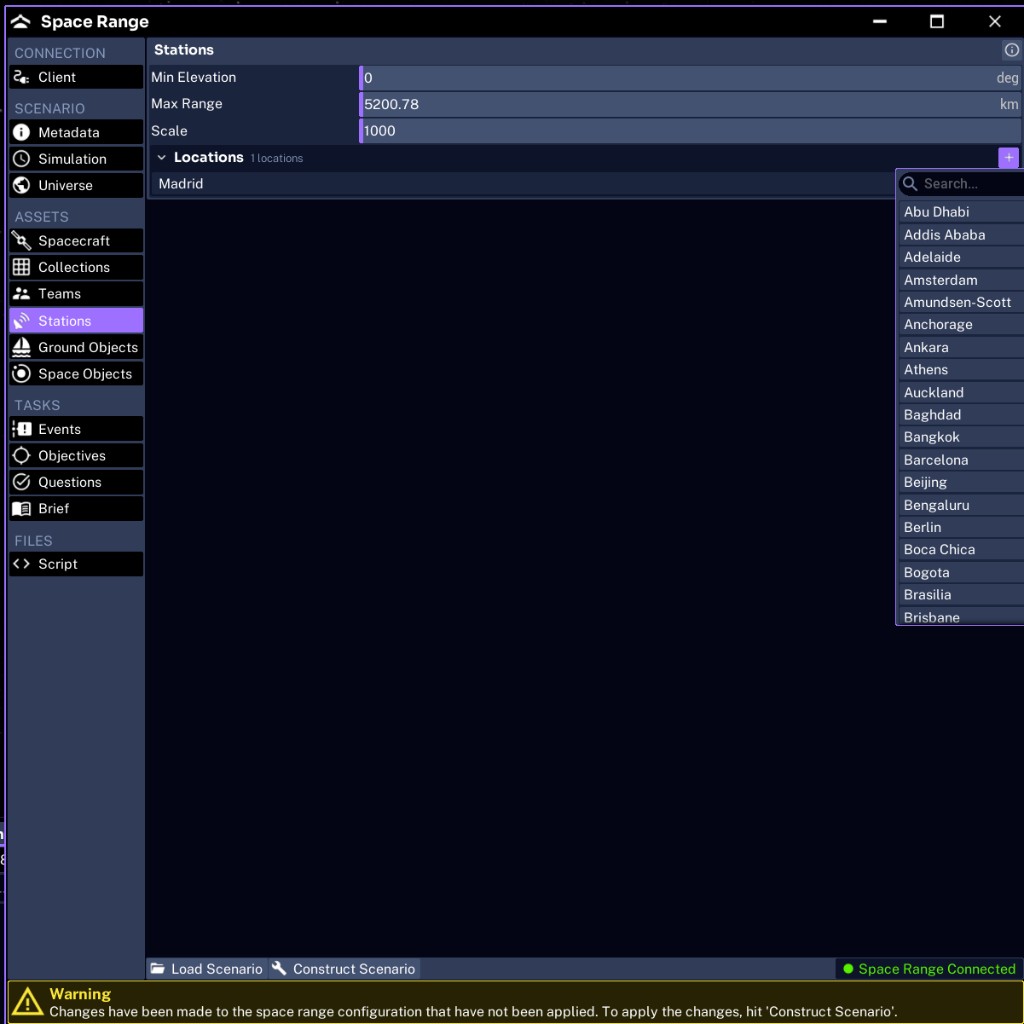Click the Scale value field
This screenshot has height=1024, width=1024.
click(690, 131)
